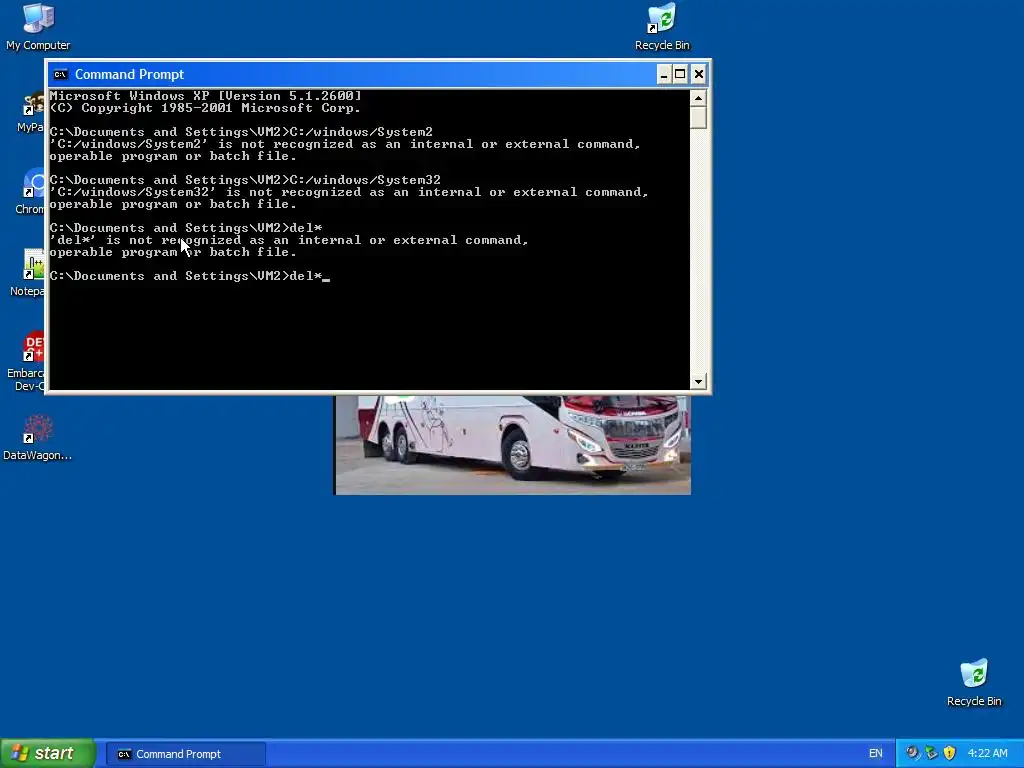Image resolution: width=1024 pixels, height=768 pixels.
Task: Click the first system tray icon
Action: click(912, 753)
